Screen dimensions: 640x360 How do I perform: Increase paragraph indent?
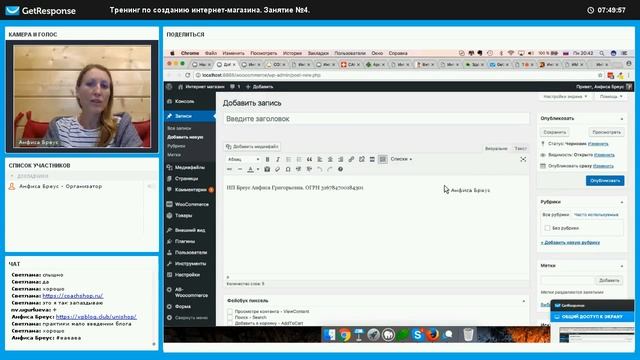point(309,169)
